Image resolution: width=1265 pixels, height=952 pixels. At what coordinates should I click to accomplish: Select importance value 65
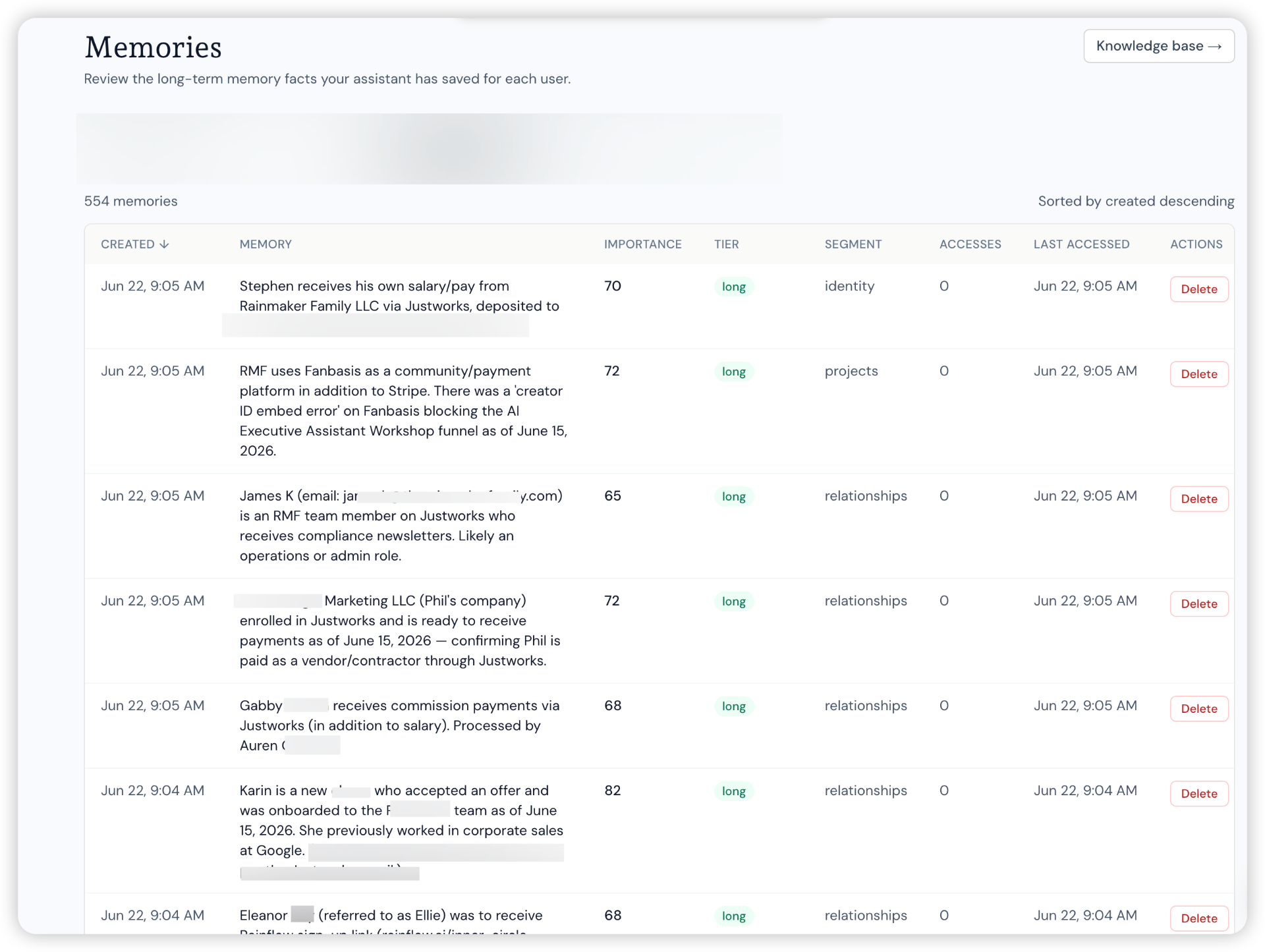click(x=612, y=496)
